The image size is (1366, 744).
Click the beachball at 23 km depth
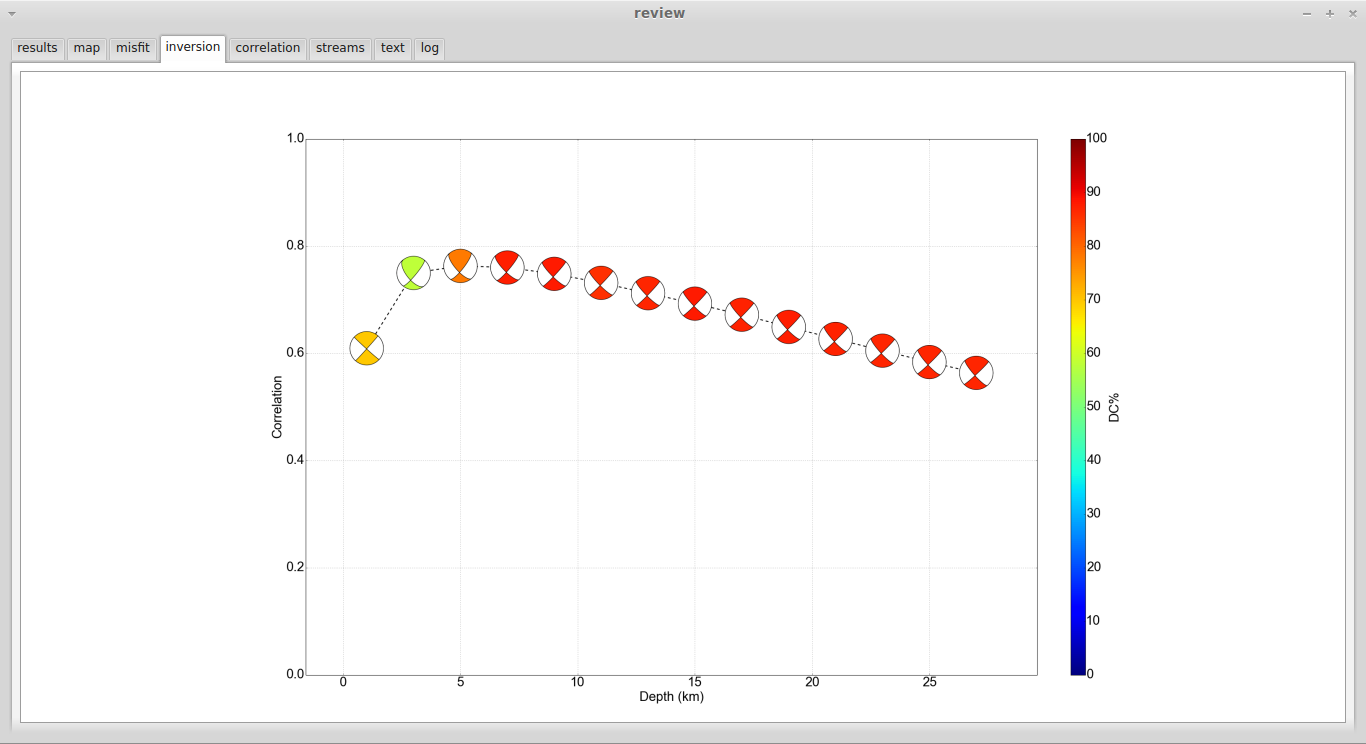point(883,351)
